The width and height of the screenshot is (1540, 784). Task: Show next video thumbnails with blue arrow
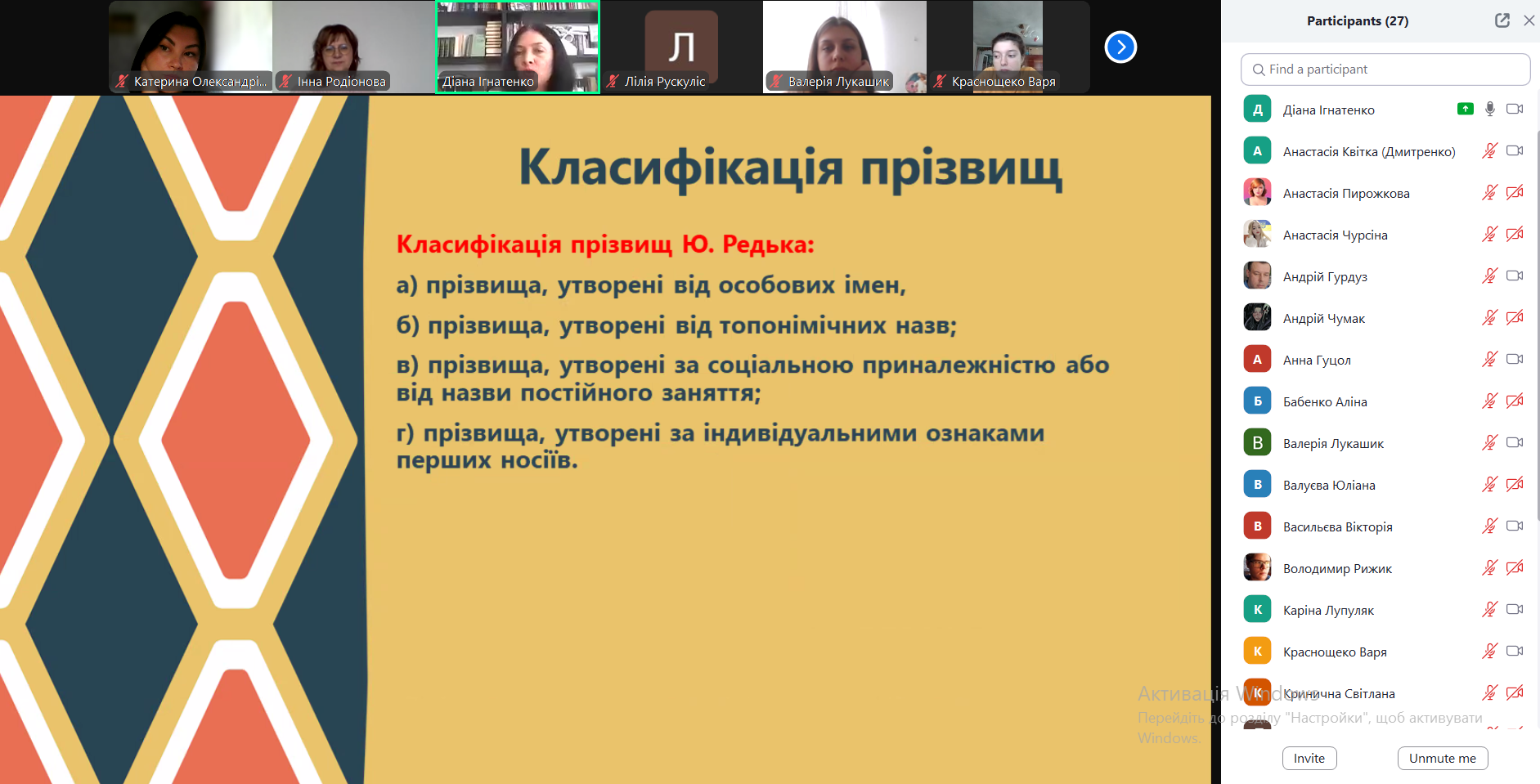[x=1120, y=47]
